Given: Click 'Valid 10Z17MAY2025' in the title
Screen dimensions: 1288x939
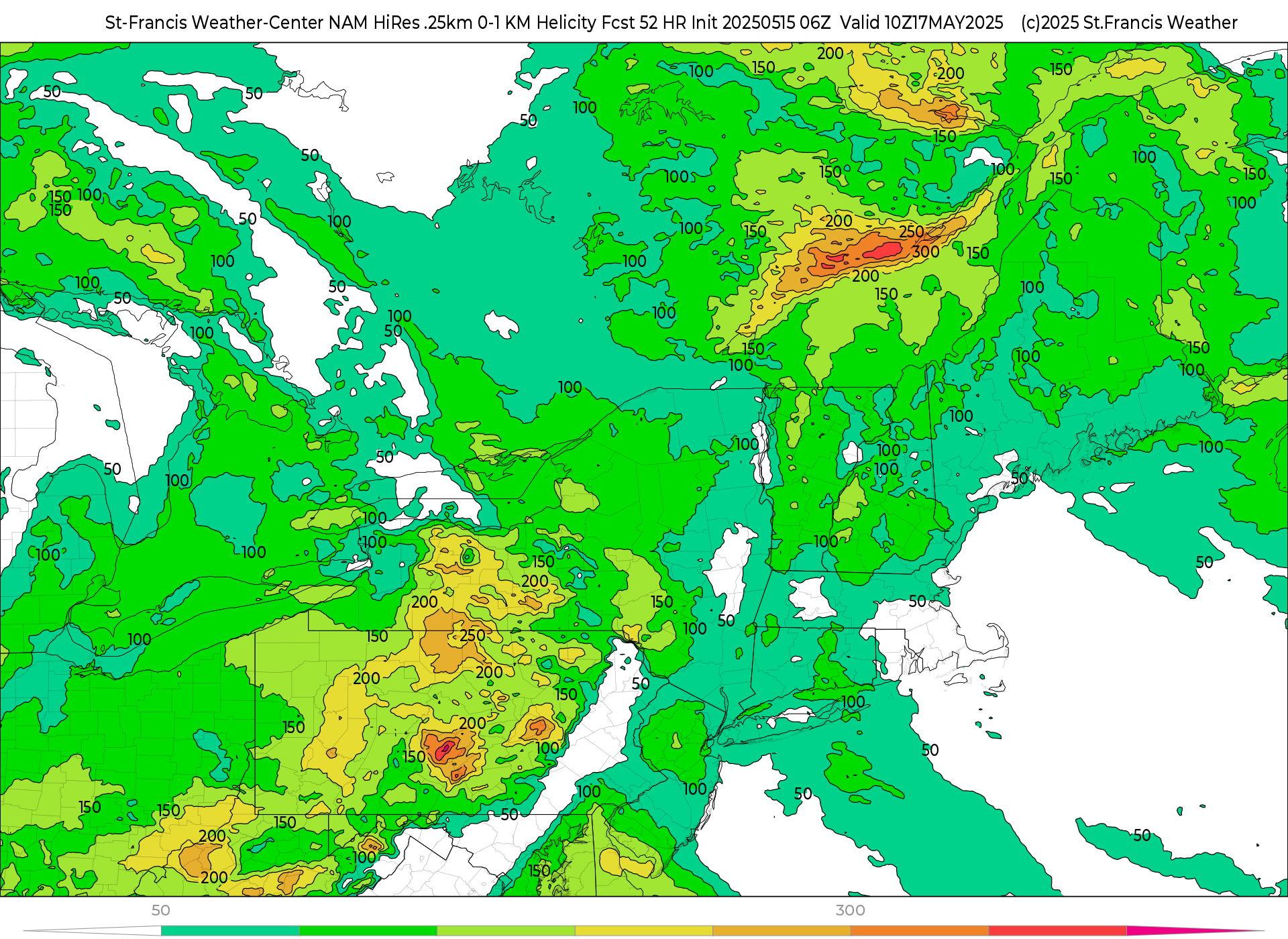Looking at the screenshot, I should coord(922,22).
